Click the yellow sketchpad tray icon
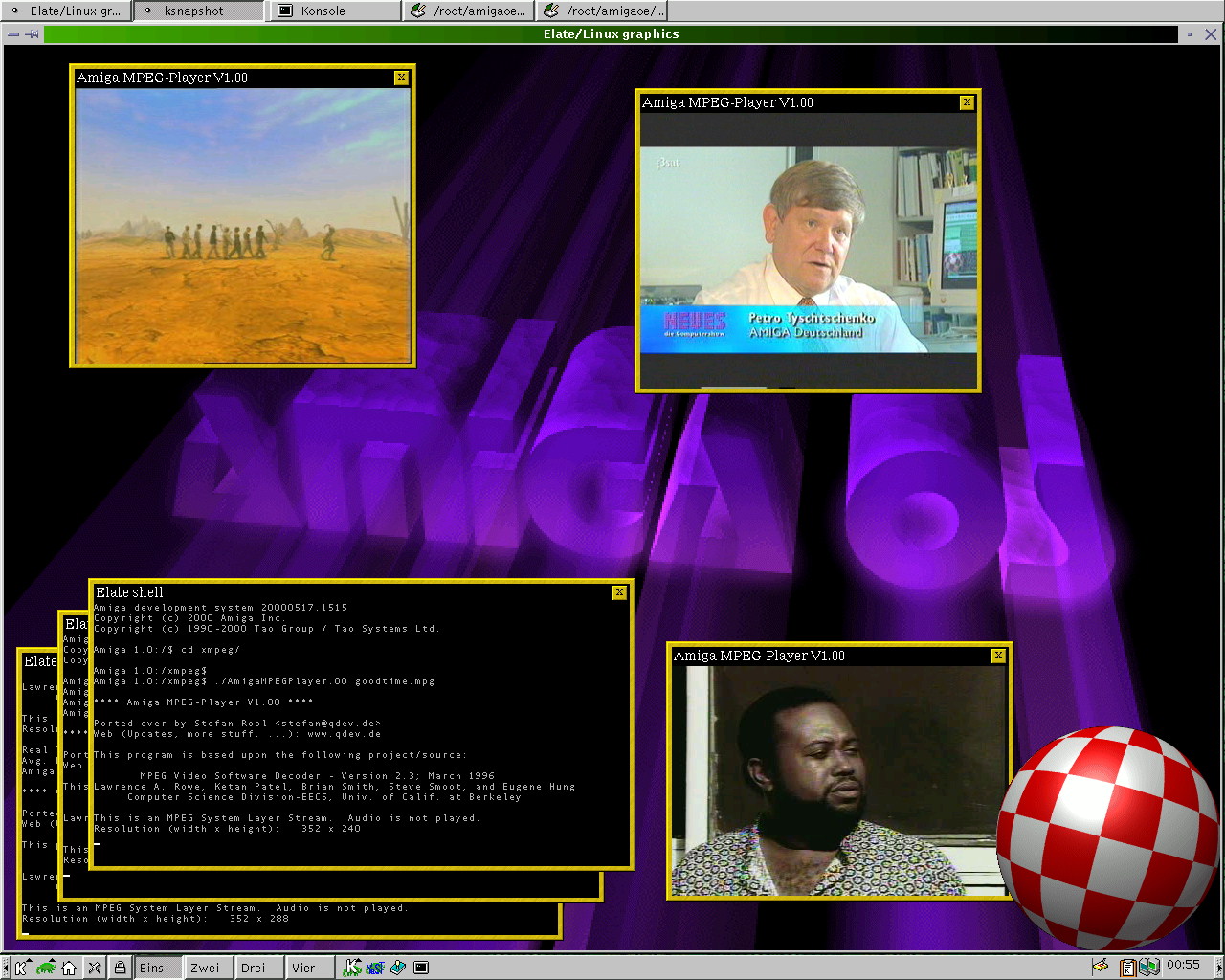Screen dimensions: 1225x980 click(1101, 966)
